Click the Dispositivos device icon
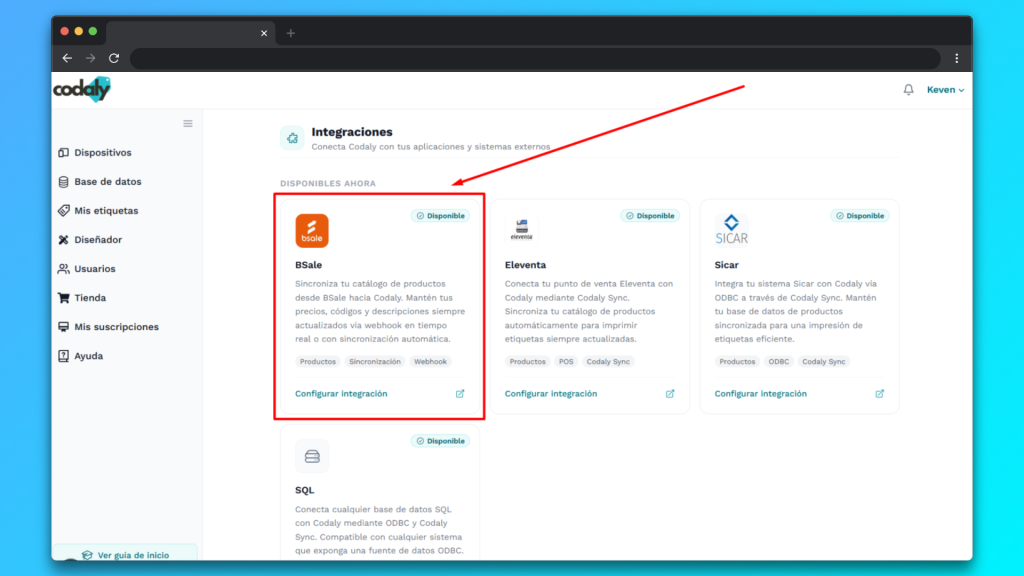Screen dimensions: 1024x576 pos(63,152)
